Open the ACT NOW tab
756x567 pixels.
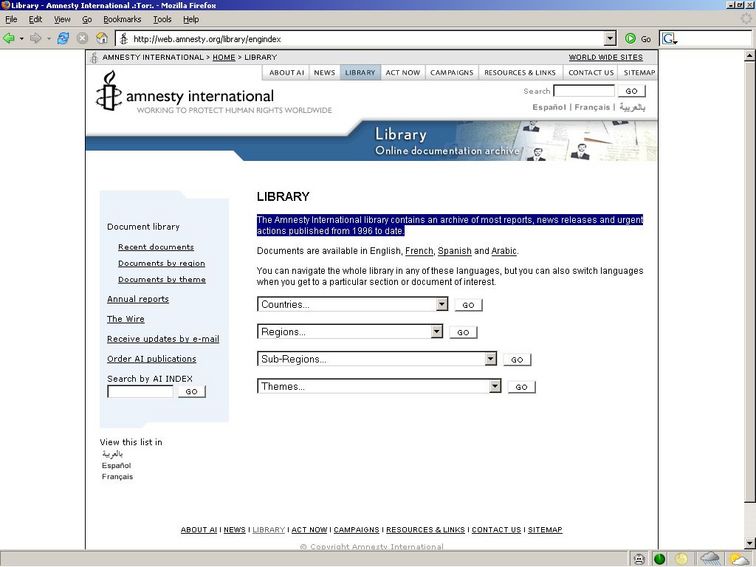pos(403,72)
